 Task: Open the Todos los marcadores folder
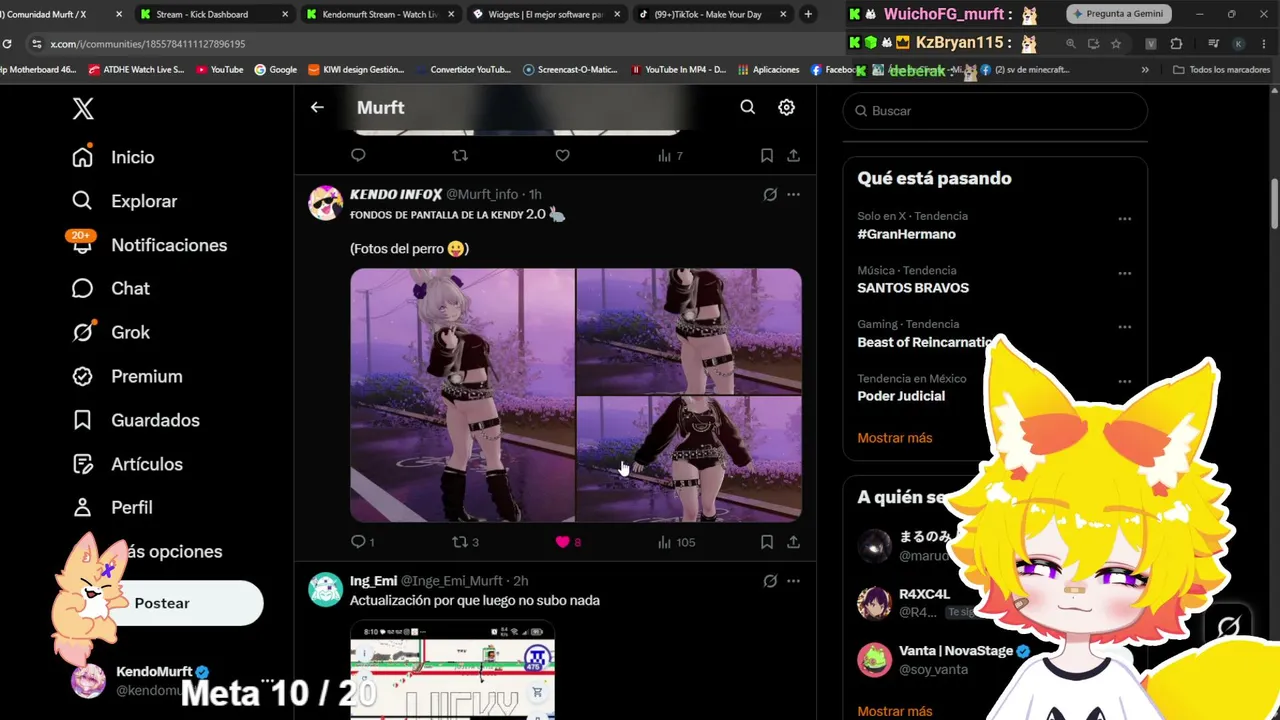(1221, 70)
